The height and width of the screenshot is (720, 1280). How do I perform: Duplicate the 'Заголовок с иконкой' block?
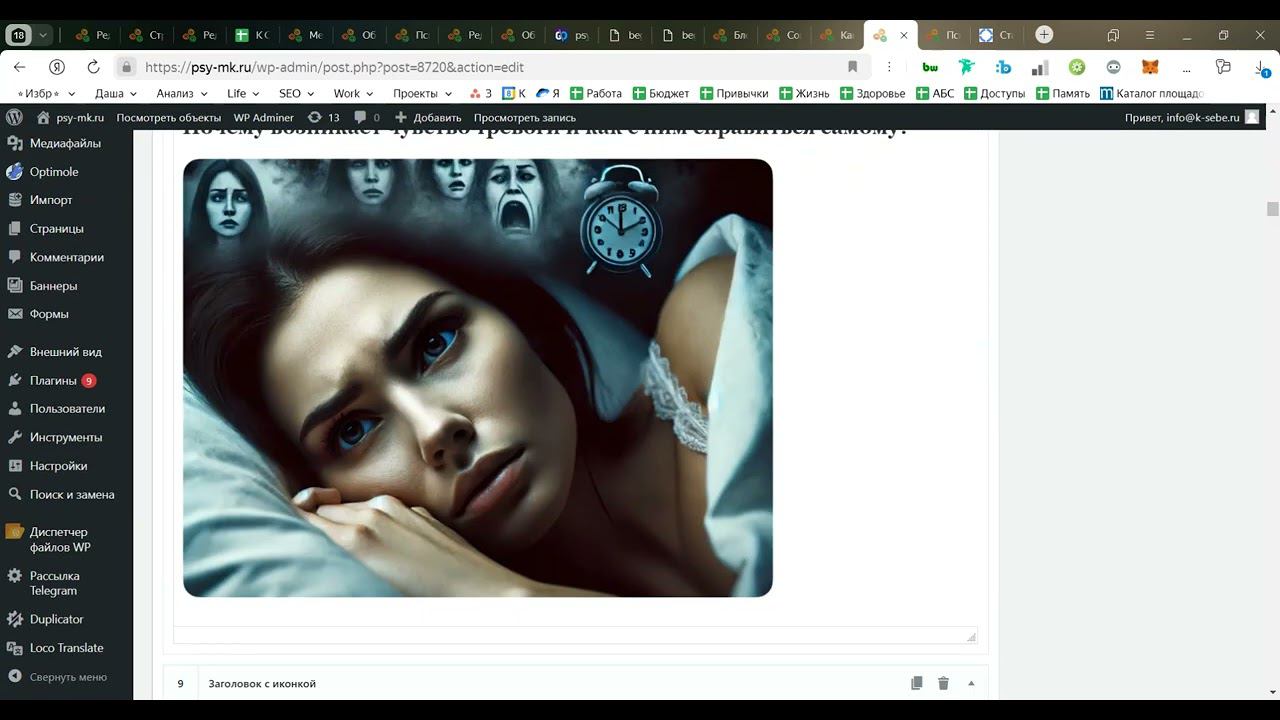916,683
